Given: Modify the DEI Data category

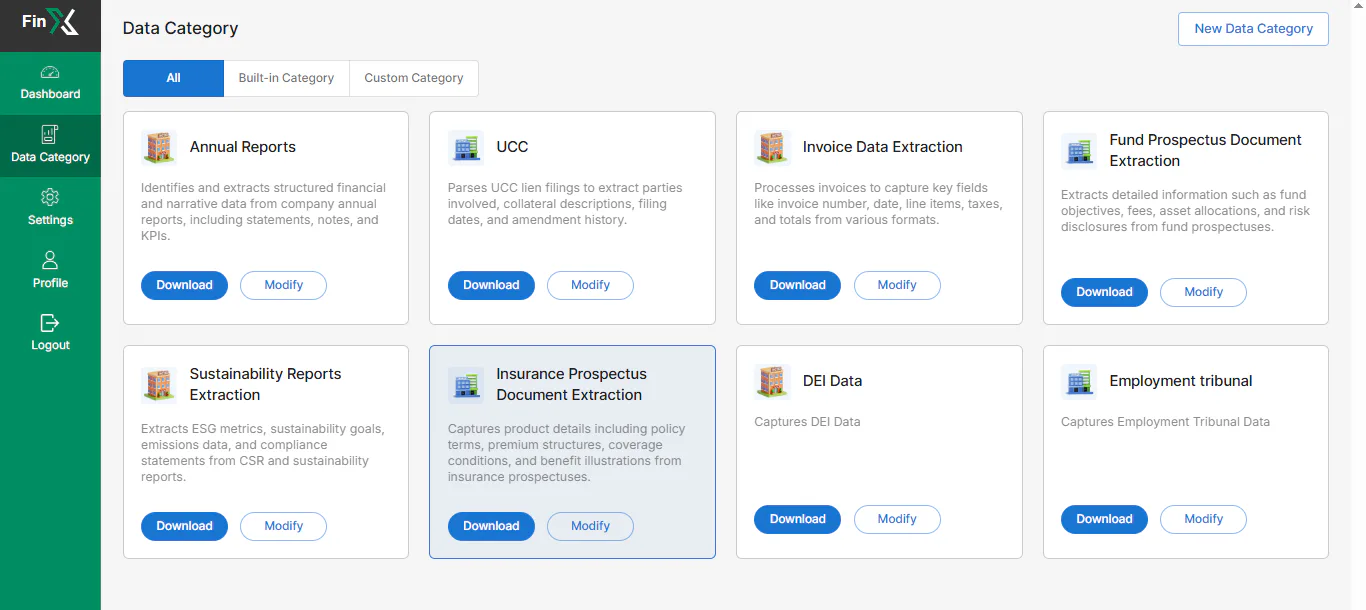Looking at the screenshot, I should [897, 519].
